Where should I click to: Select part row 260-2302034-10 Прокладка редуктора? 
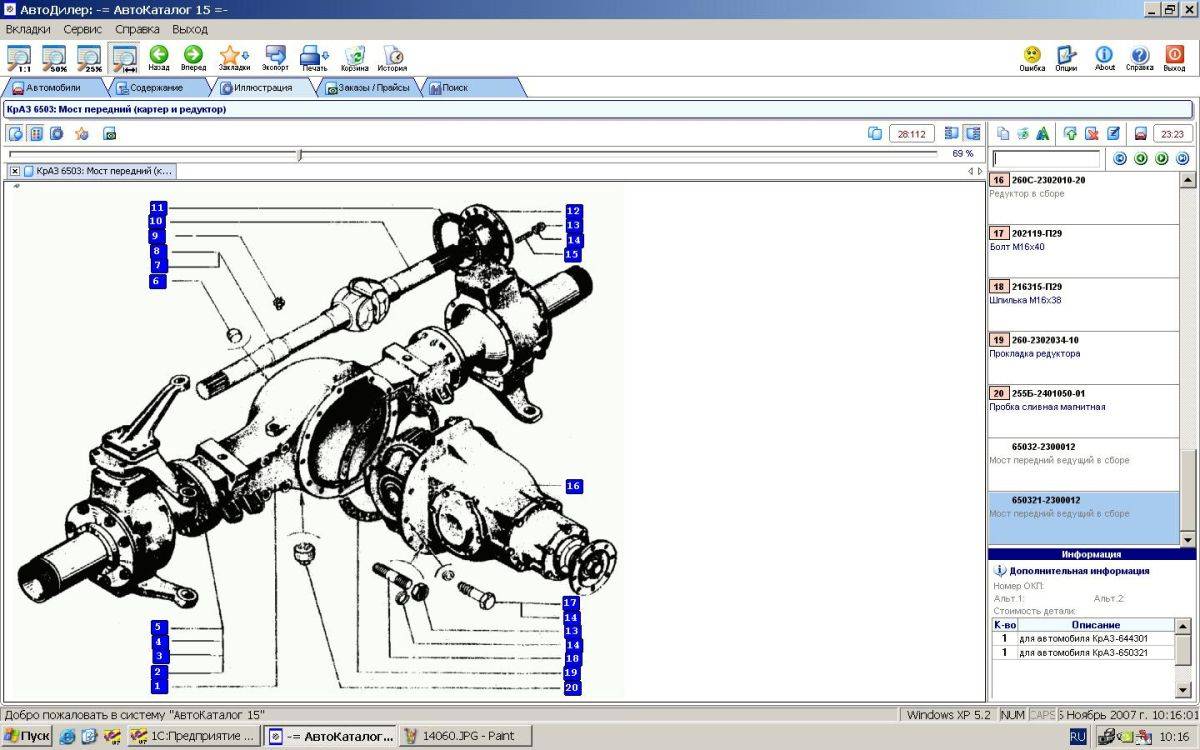click(1084, 358)
